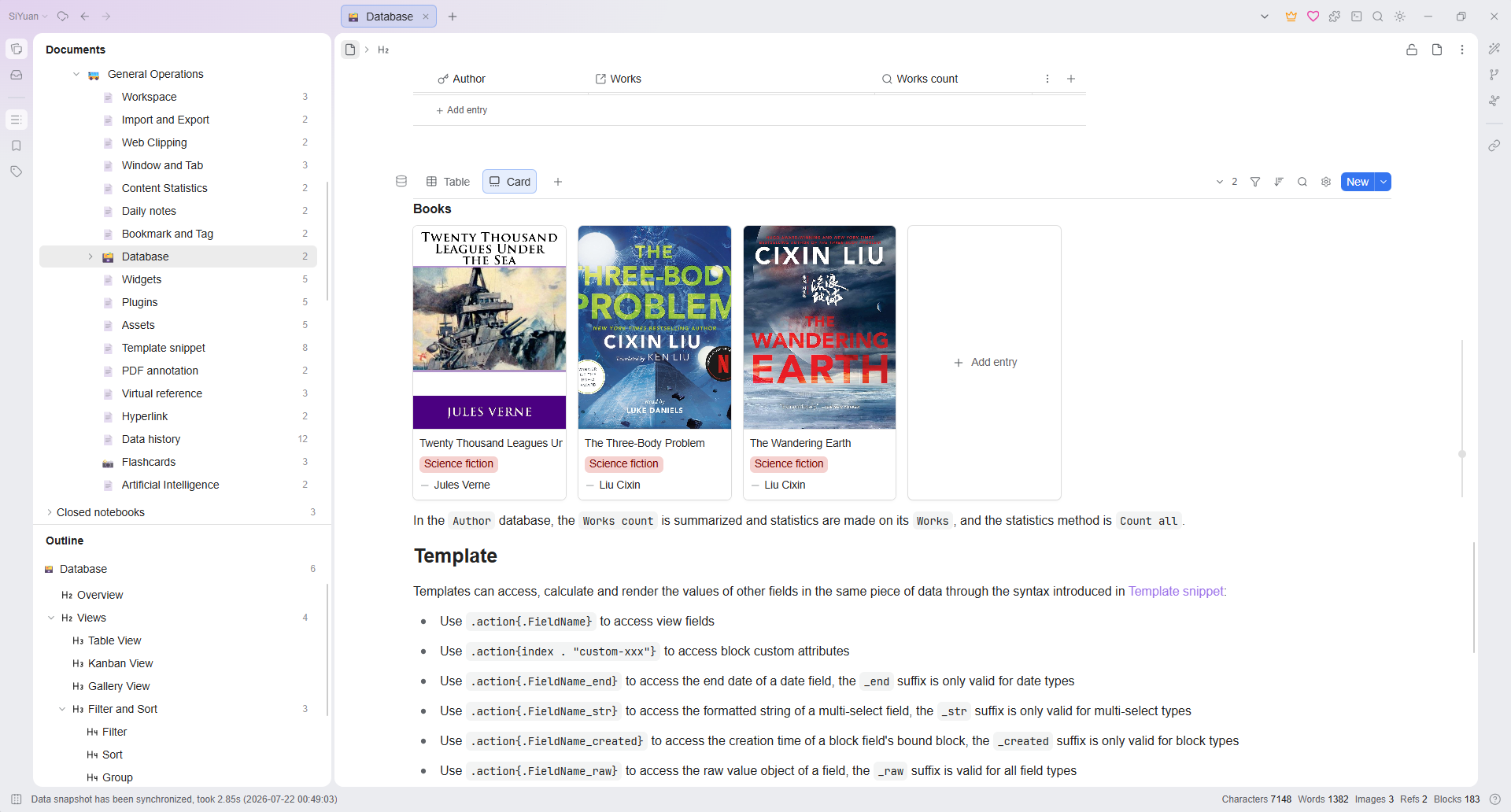Open the Tags panel icon in left dock
This screenshot has height=812, width=1511.
coord(16,172)
